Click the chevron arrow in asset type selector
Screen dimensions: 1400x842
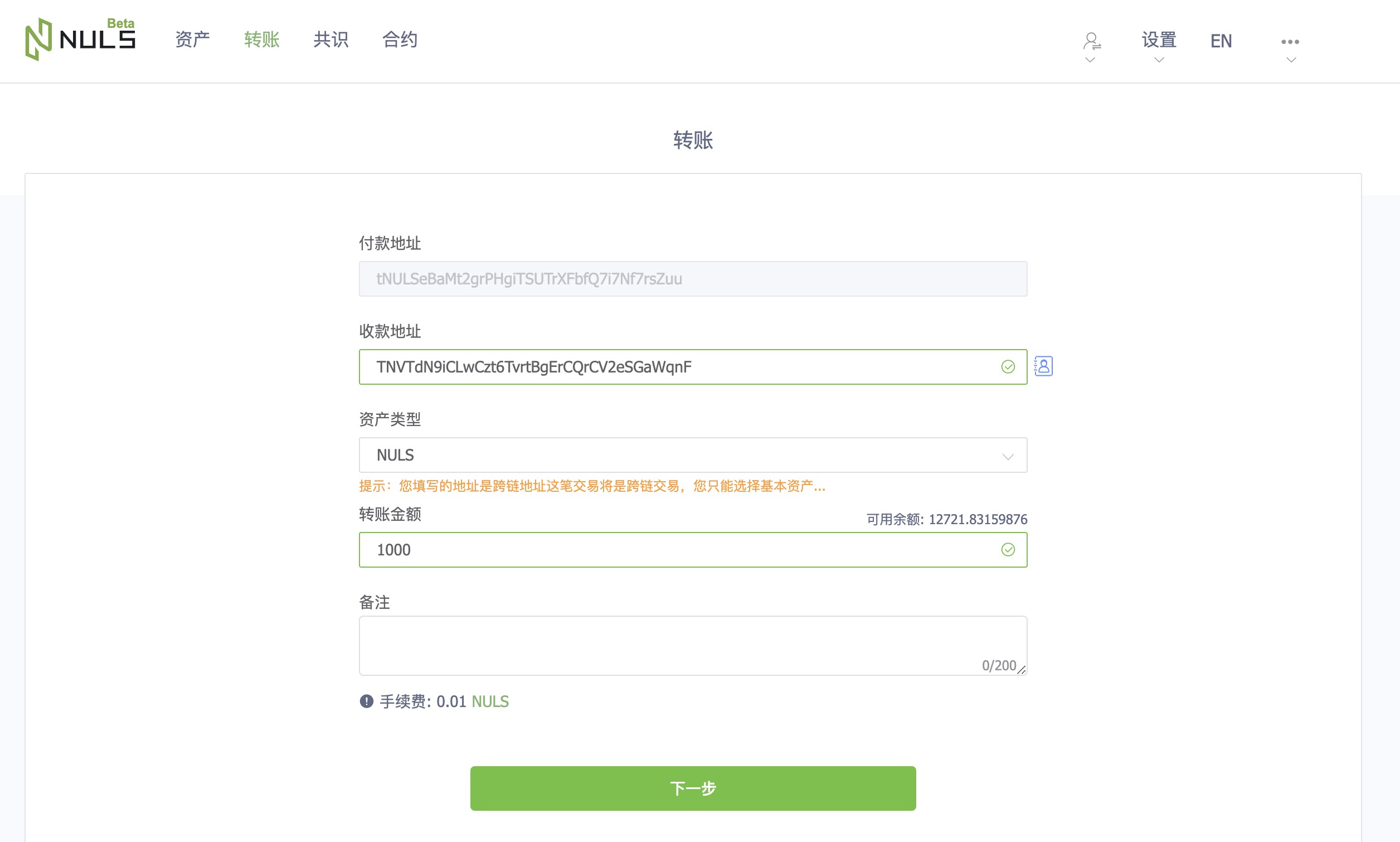coord(1007,457)
